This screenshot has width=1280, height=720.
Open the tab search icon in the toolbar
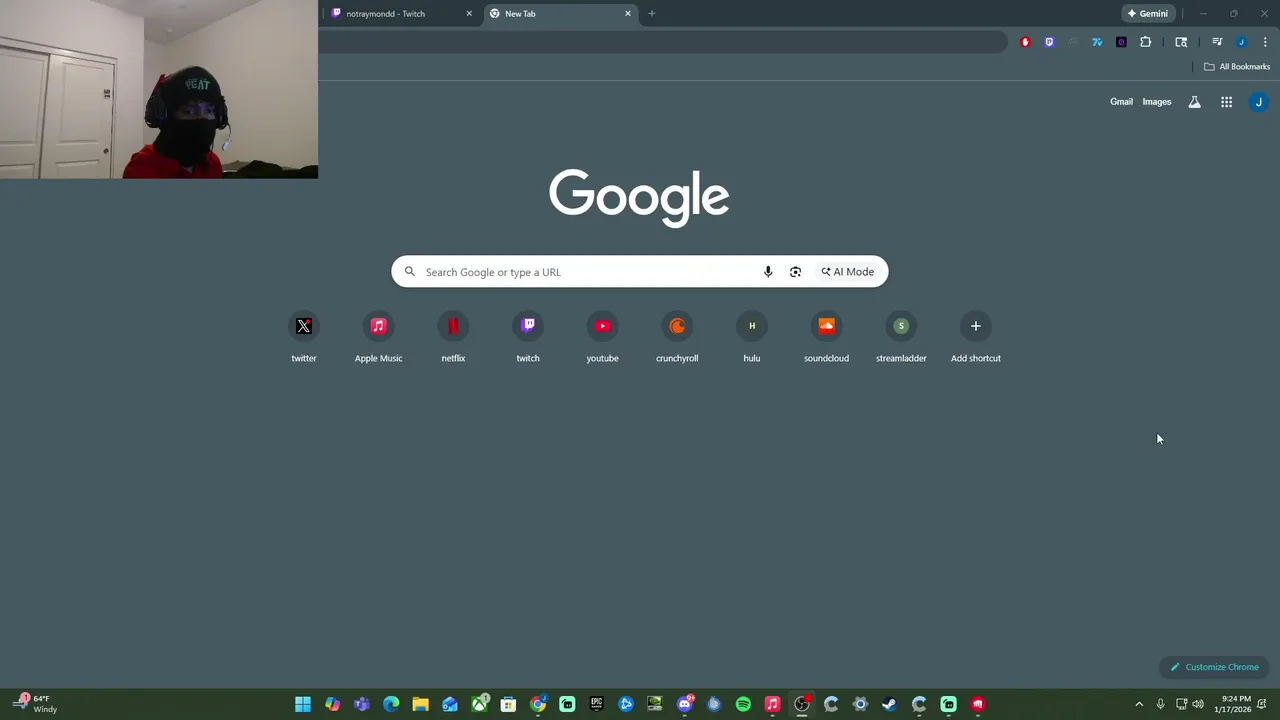pyautogui.click(x=1181, y=42)
